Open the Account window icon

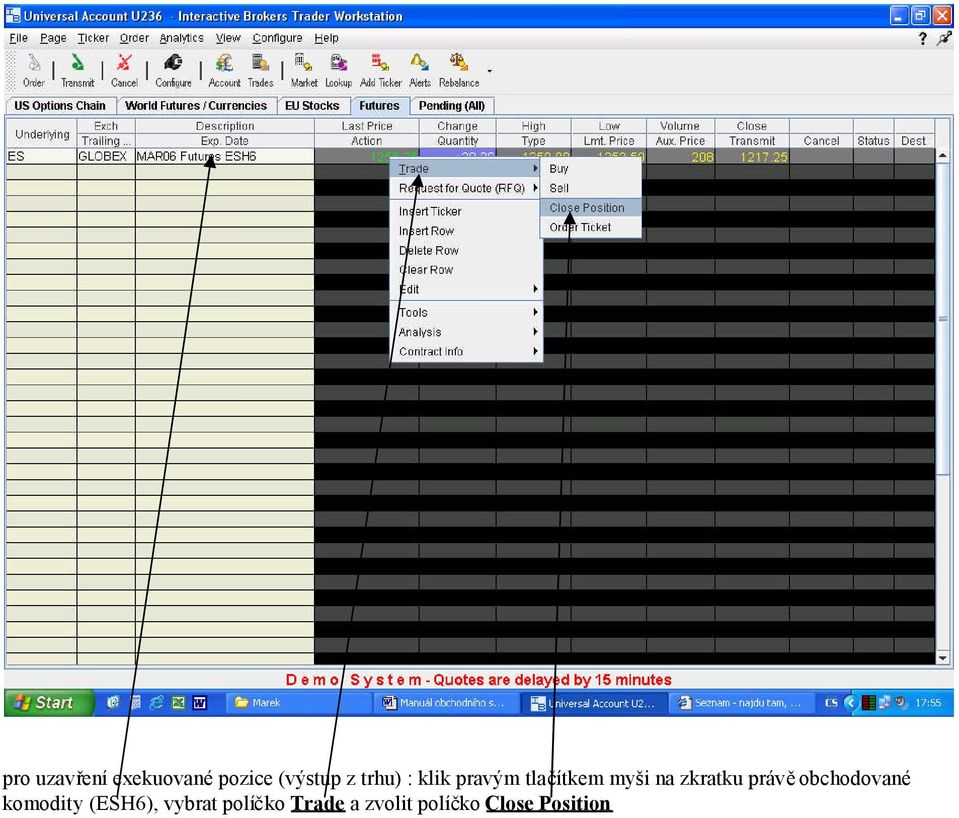click(x=224, y=70)
